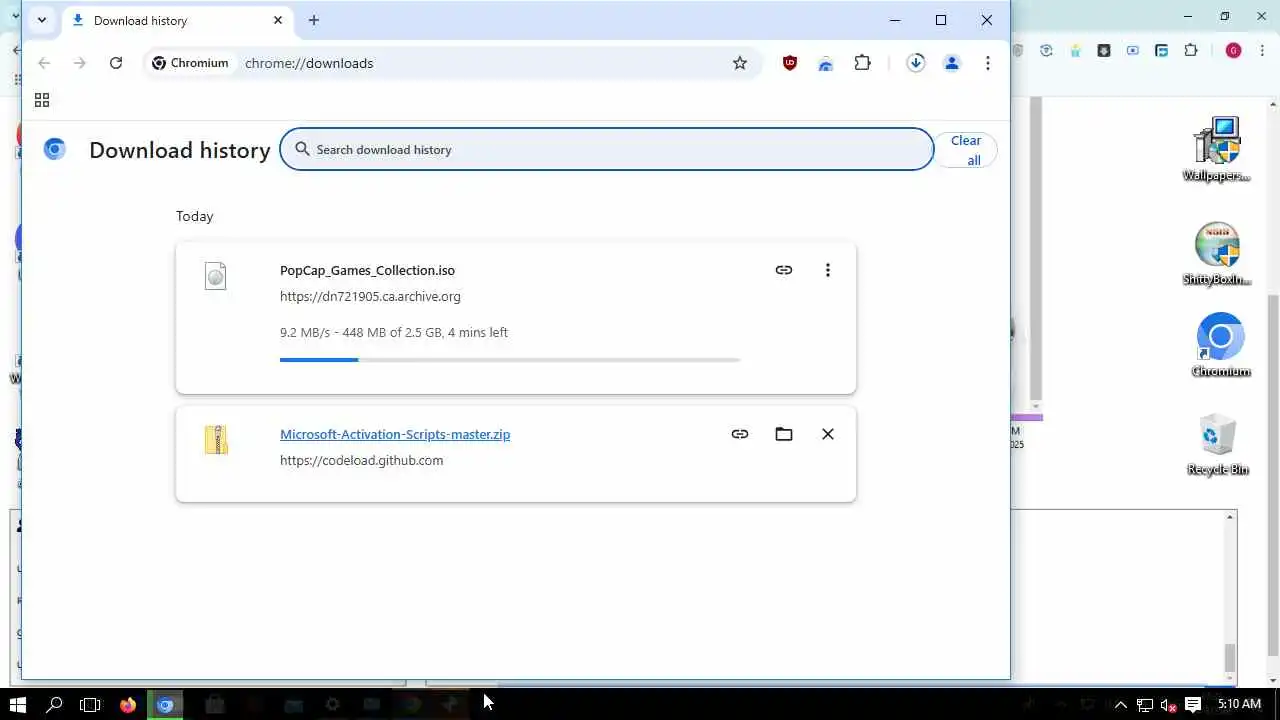Open the ShittyBoxIn desktop installer icon
Screen dimensions: 1280x720
click(x=1217, y=254)
